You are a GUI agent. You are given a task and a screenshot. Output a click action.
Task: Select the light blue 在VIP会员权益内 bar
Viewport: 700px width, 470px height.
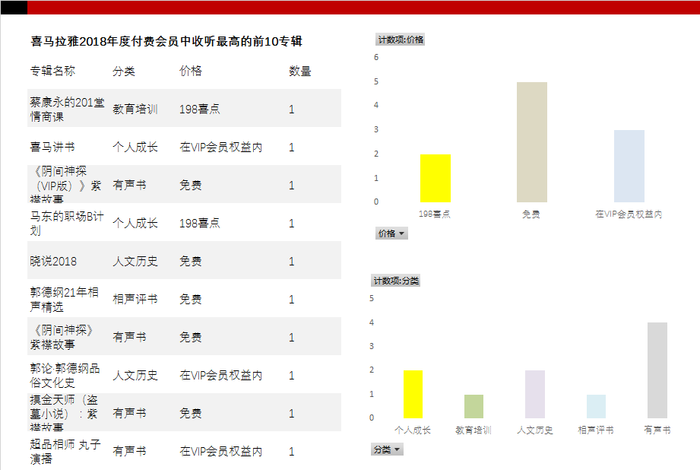pyautogui.click(x=628, y=166)
